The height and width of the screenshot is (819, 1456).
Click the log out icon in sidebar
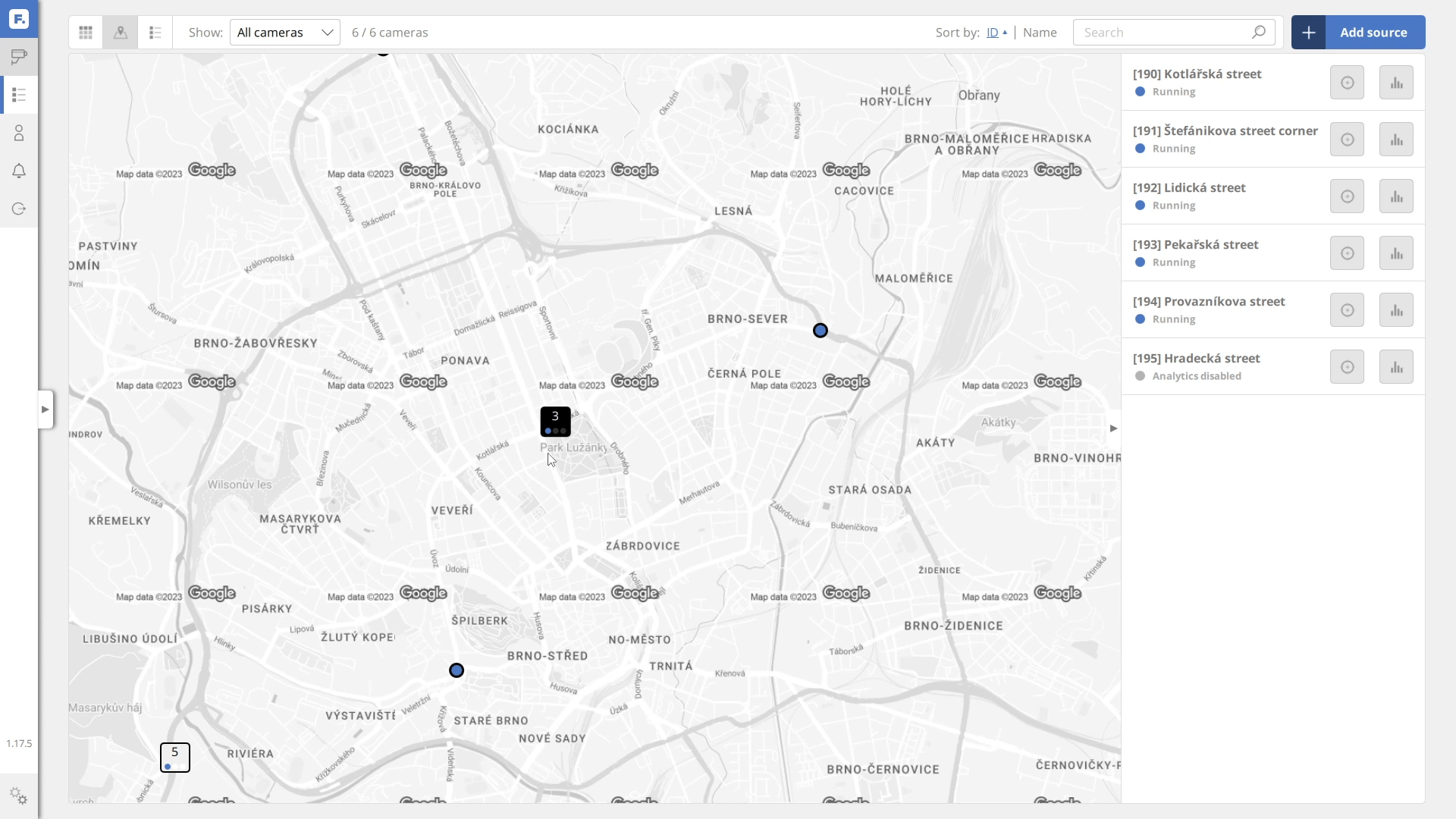click(x=19, y=209)
